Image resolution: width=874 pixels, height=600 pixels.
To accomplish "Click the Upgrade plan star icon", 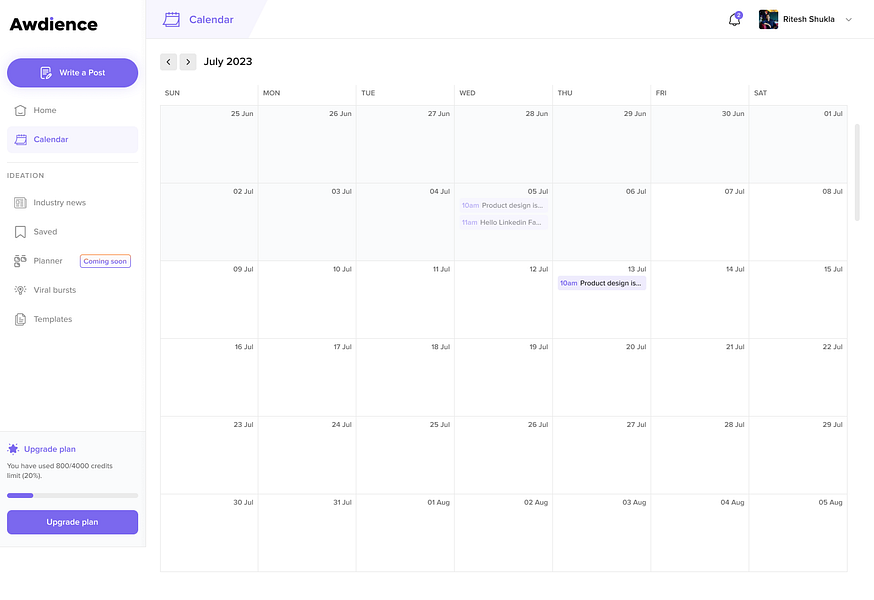I will point(13,449).
